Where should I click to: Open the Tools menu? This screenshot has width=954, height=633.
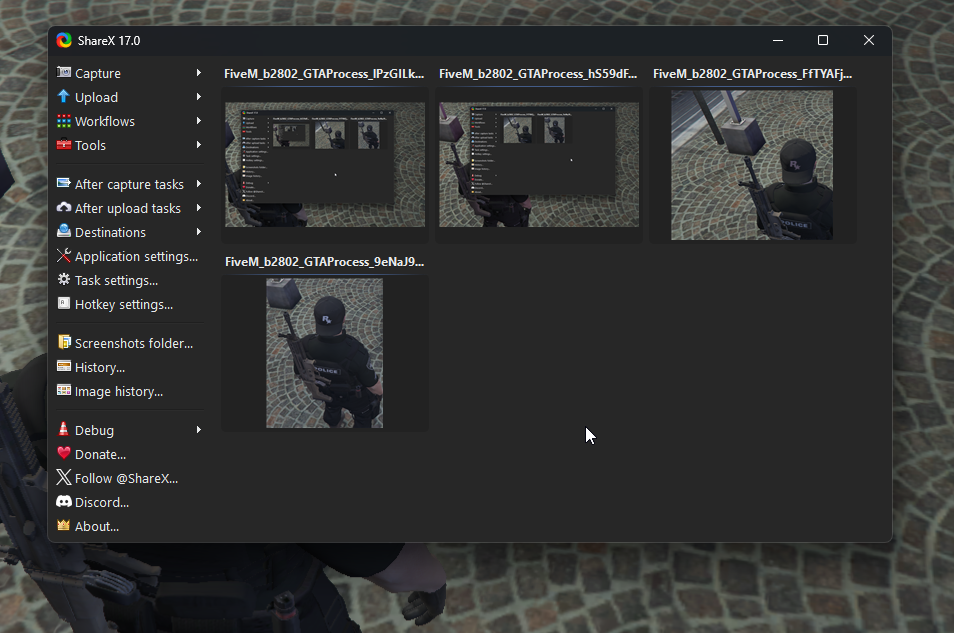(x=130, y=145)
